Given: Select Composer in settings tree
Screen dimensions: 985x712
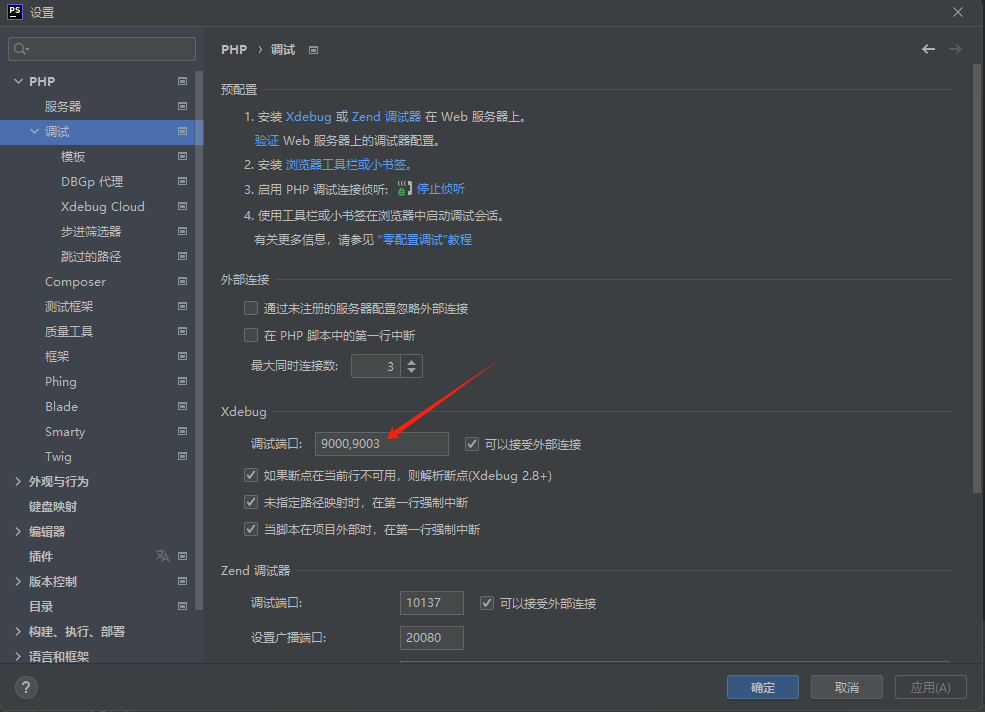Looking at the screenshot, I should [x=75, y=282].
